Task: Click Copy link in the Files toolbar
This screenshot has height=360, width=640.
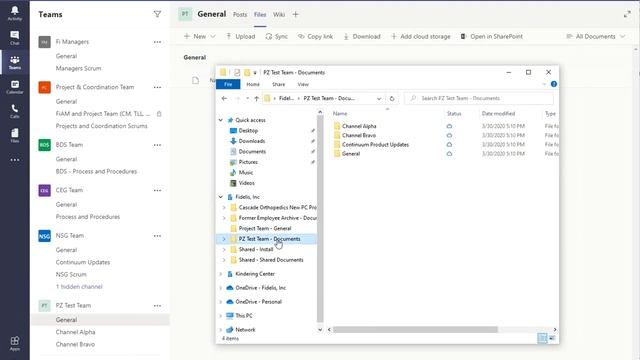Action: click(x=315, y=36)
